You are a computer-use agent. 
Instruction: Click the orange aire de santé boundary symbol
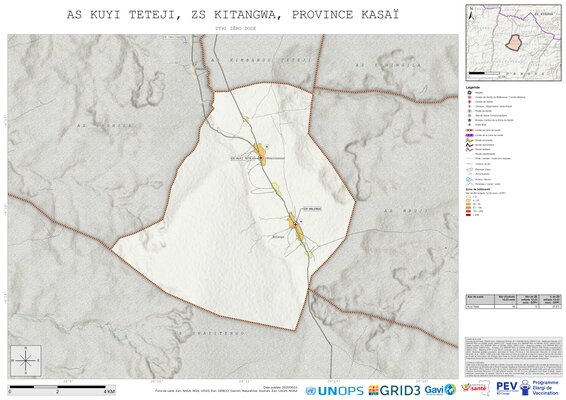(x=469, y=130)
